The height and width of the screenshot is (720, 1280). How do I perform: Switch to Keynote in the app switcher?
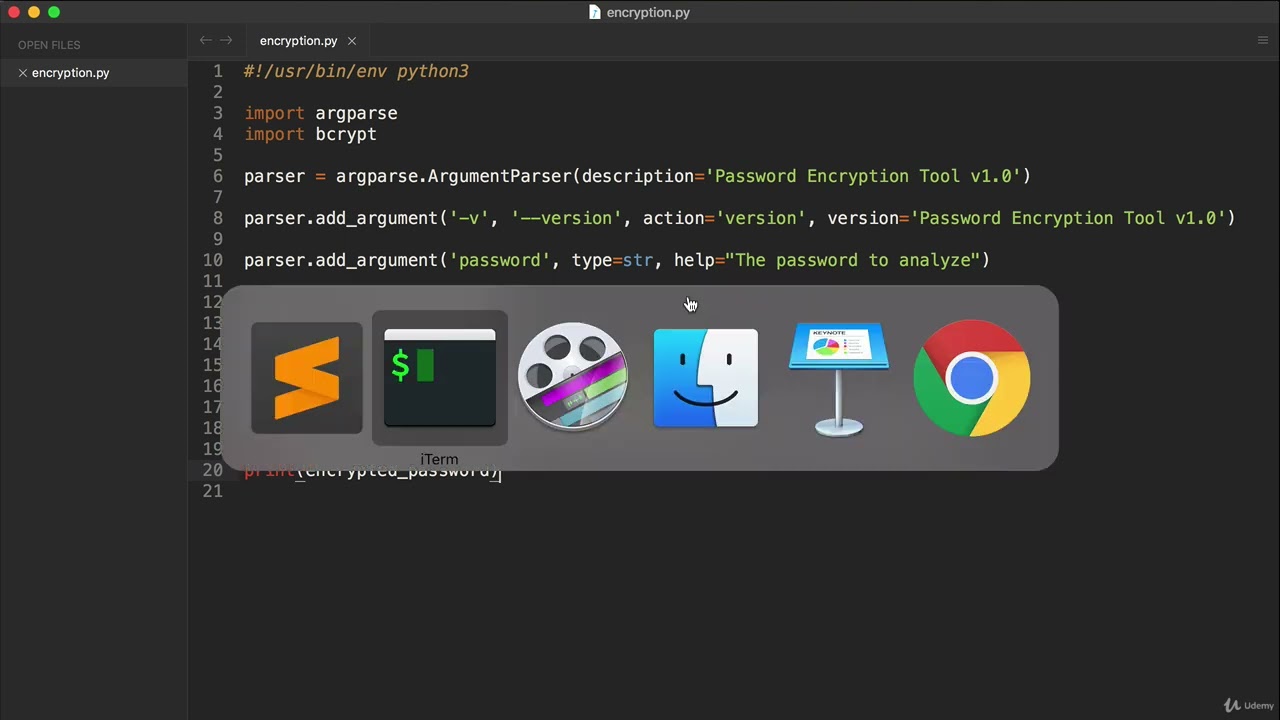838,379
